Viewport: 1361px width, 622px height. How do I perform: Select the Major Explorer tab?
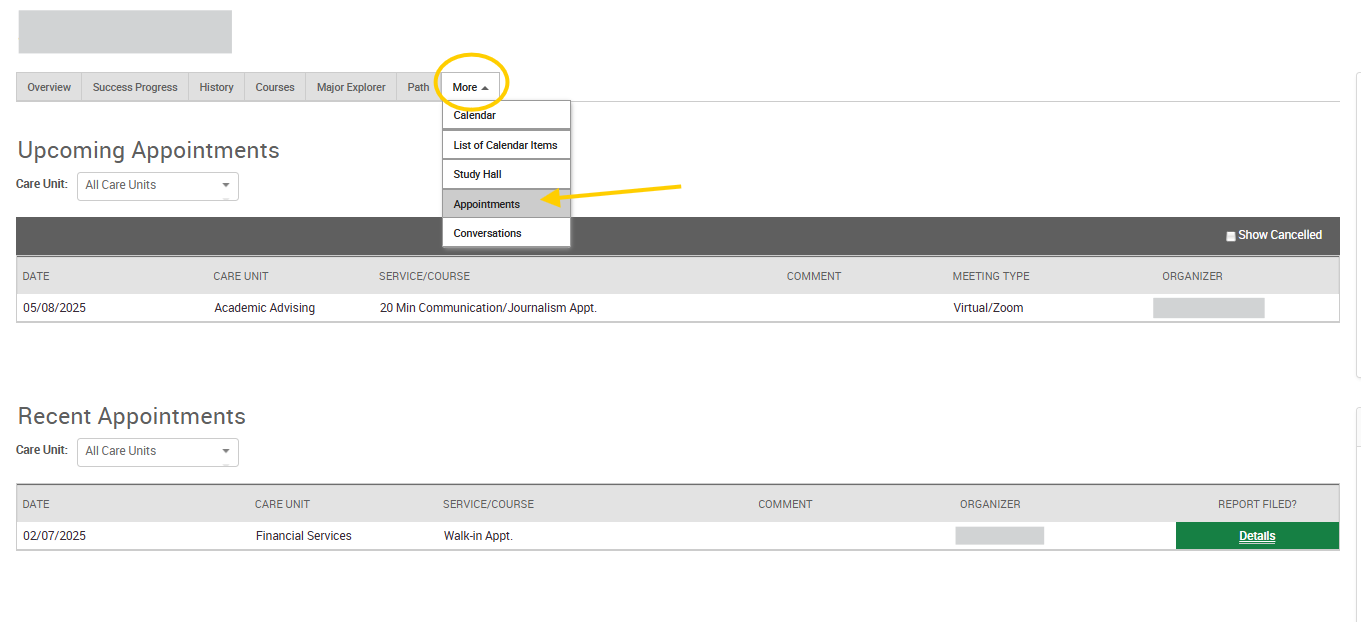click(x=351, y=87)
